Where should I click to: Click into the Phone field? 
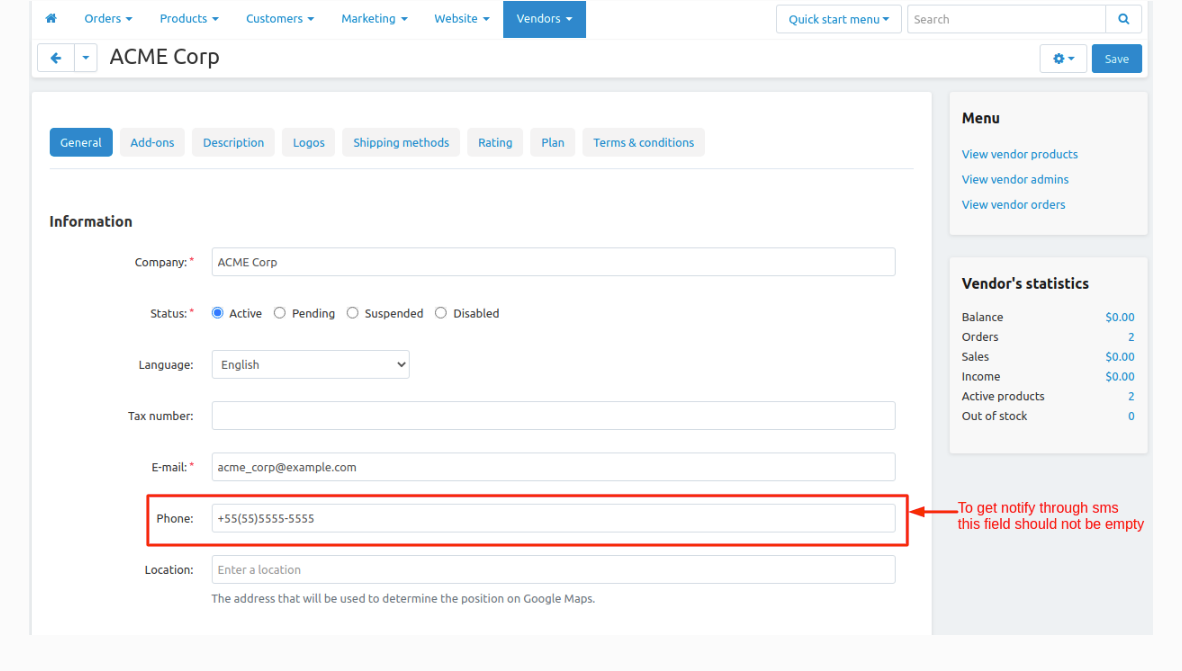[x=553, y=519]
